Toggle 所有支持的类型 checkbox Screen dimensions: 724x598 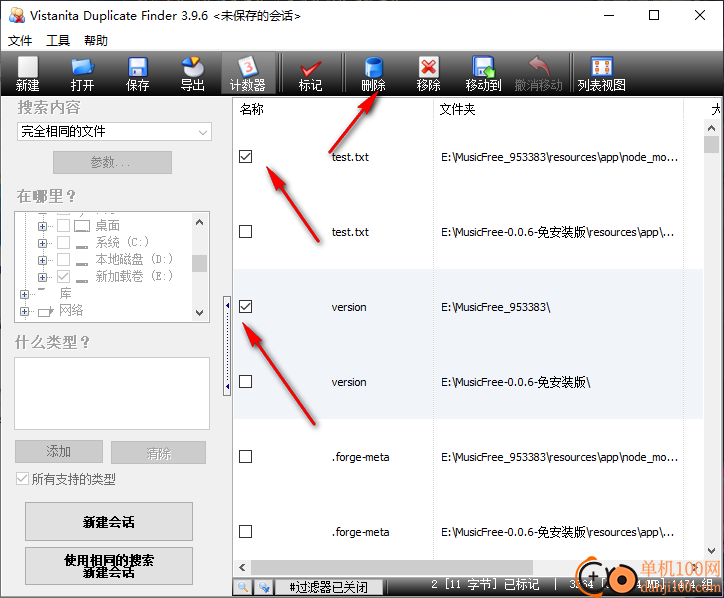pyautogui.click(x=22, y=478)
